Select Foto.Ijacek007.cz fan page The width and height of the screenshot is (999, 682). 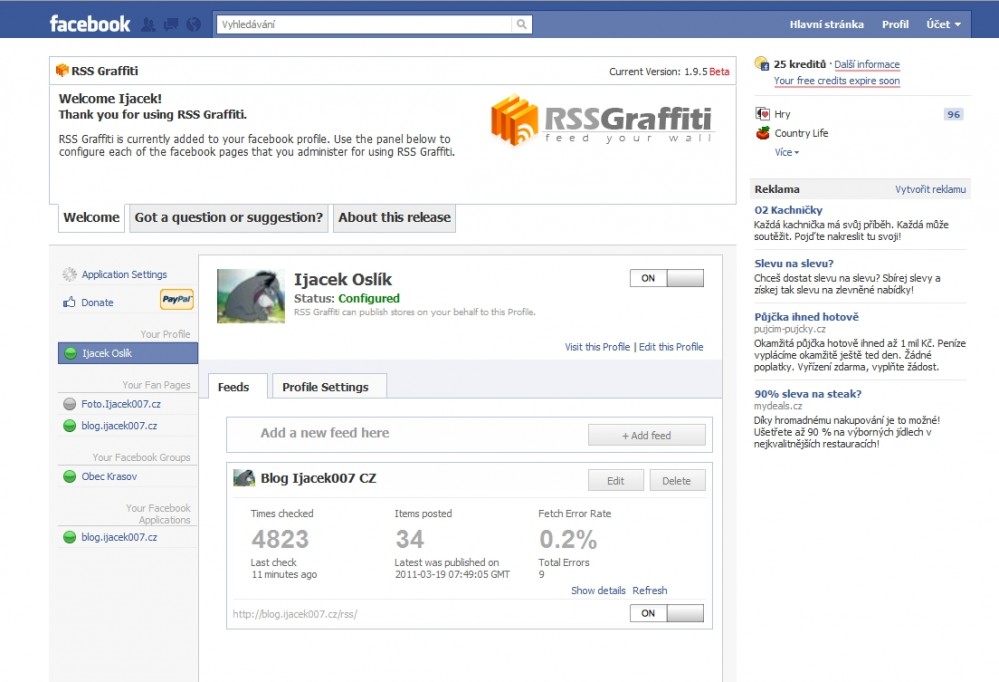(x=120, y=404)
